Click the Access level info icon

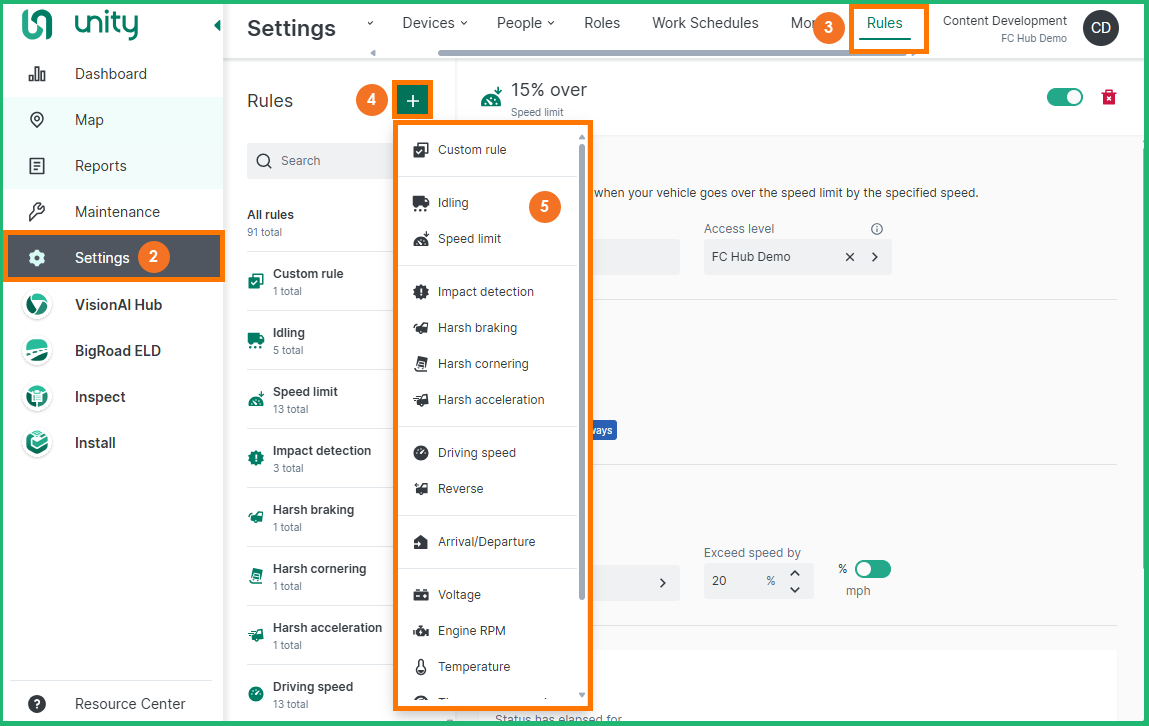[877, 229]
